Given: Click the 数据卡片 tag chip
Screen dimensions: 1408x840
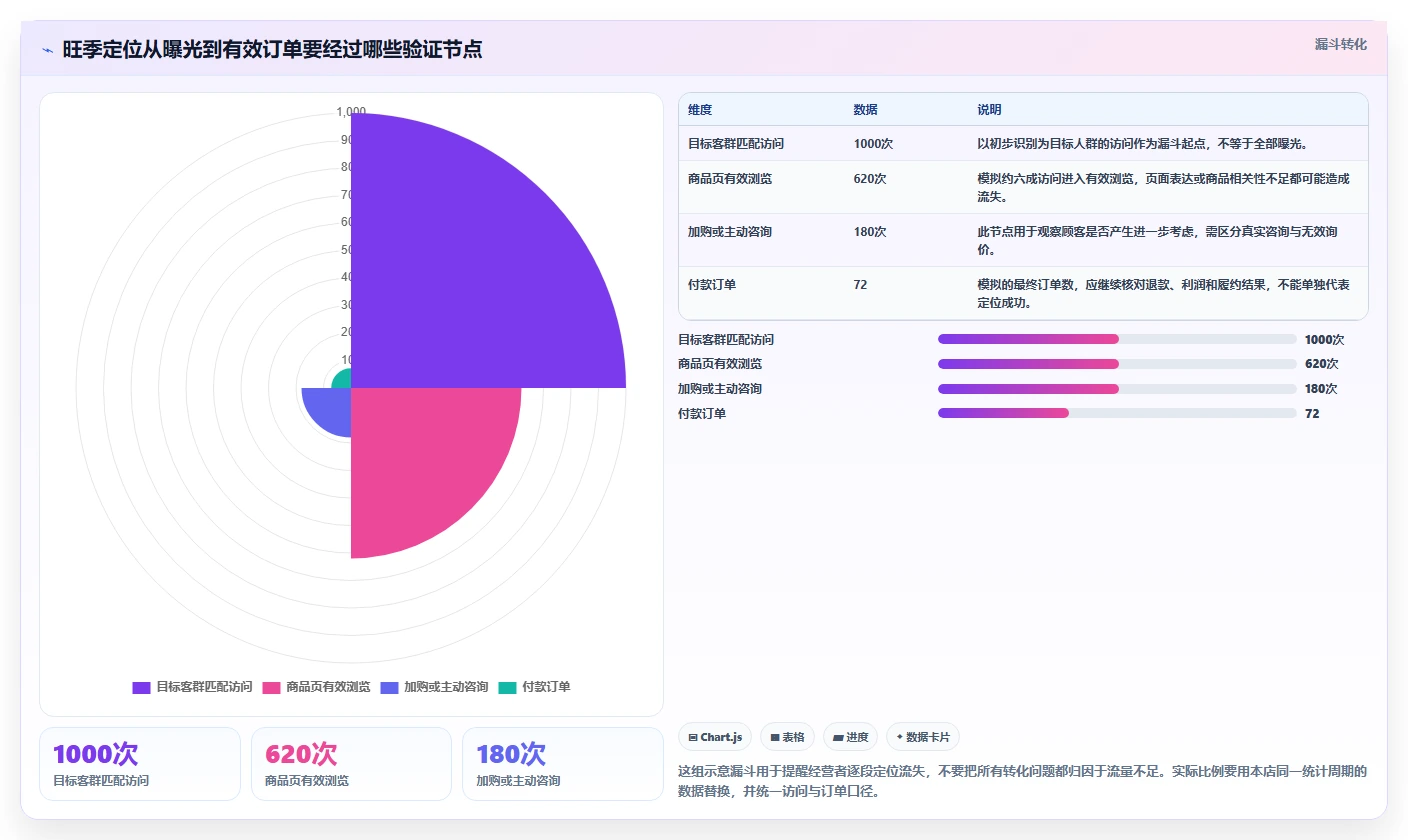Looking at the screenshot, I should (923, 737).
